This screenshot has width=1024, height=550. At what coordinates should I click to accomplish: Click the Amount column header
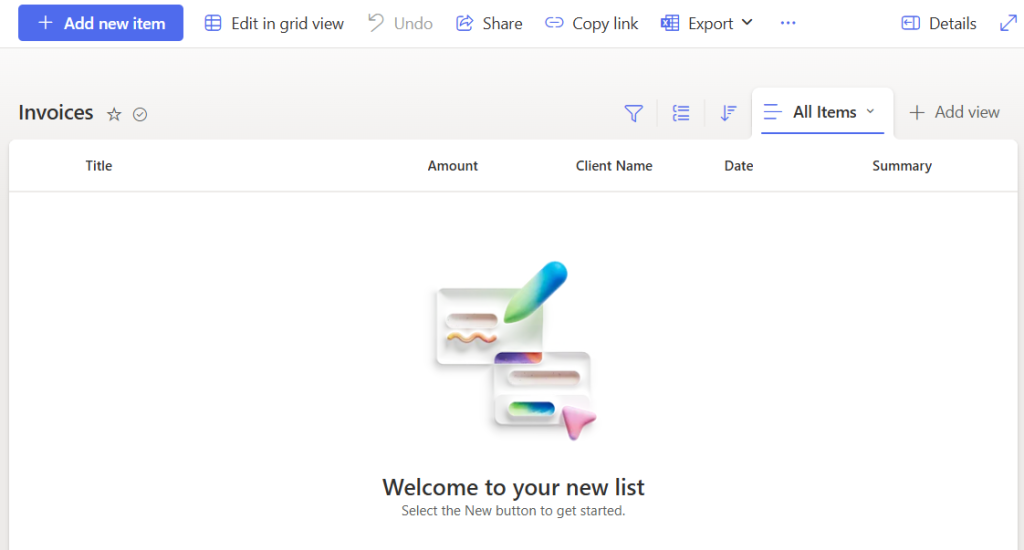click(453, 166)
